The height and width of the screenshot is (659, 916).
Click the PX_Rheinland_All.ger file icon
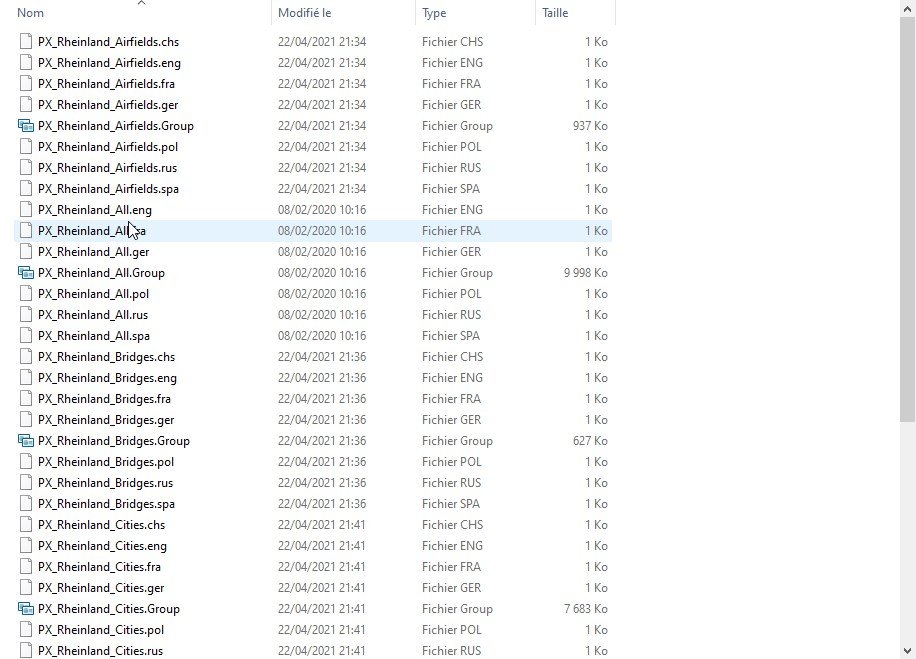[x=26, y=252]
